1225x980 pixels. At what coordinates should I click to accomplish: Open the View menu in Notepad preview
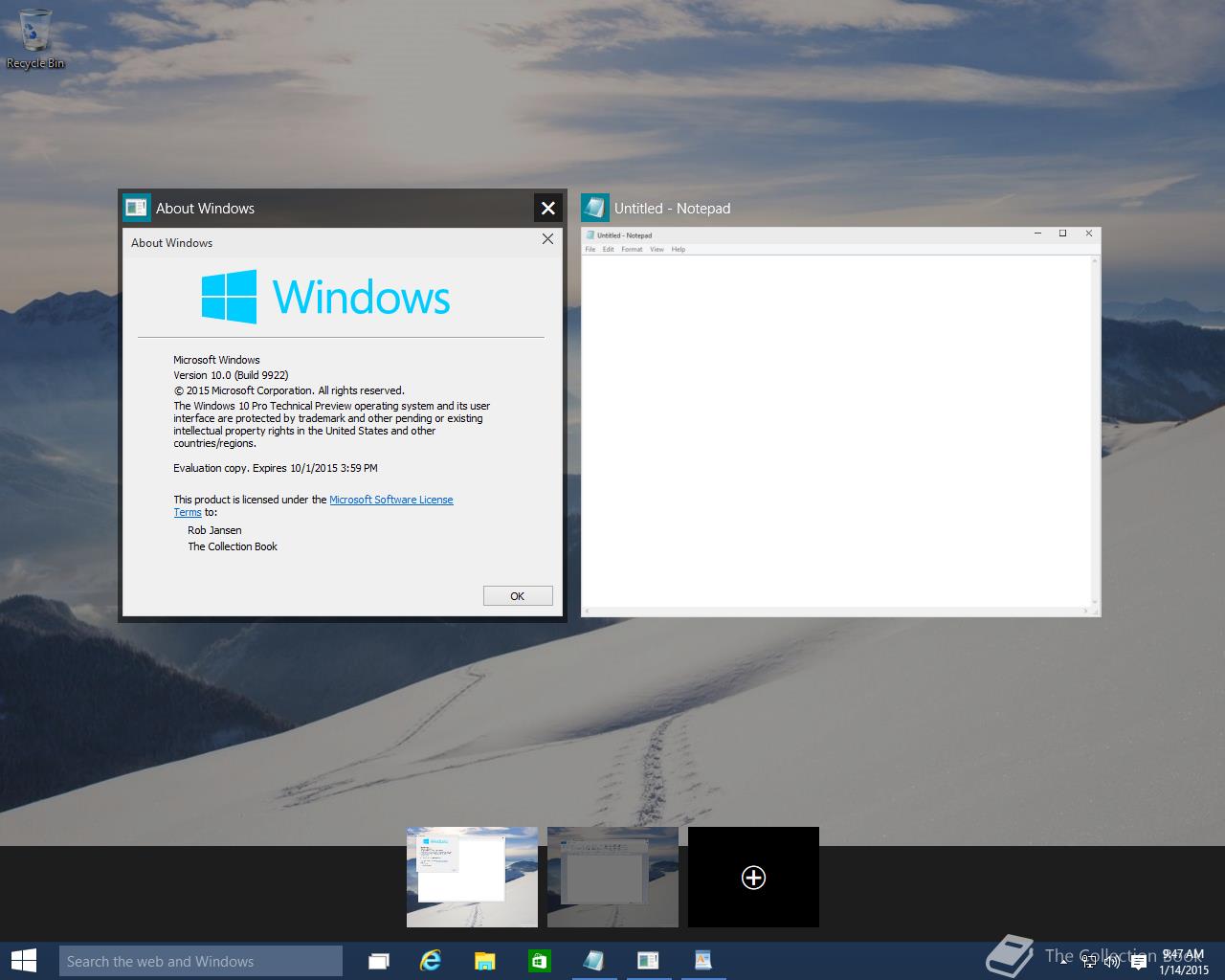point(657,249)
